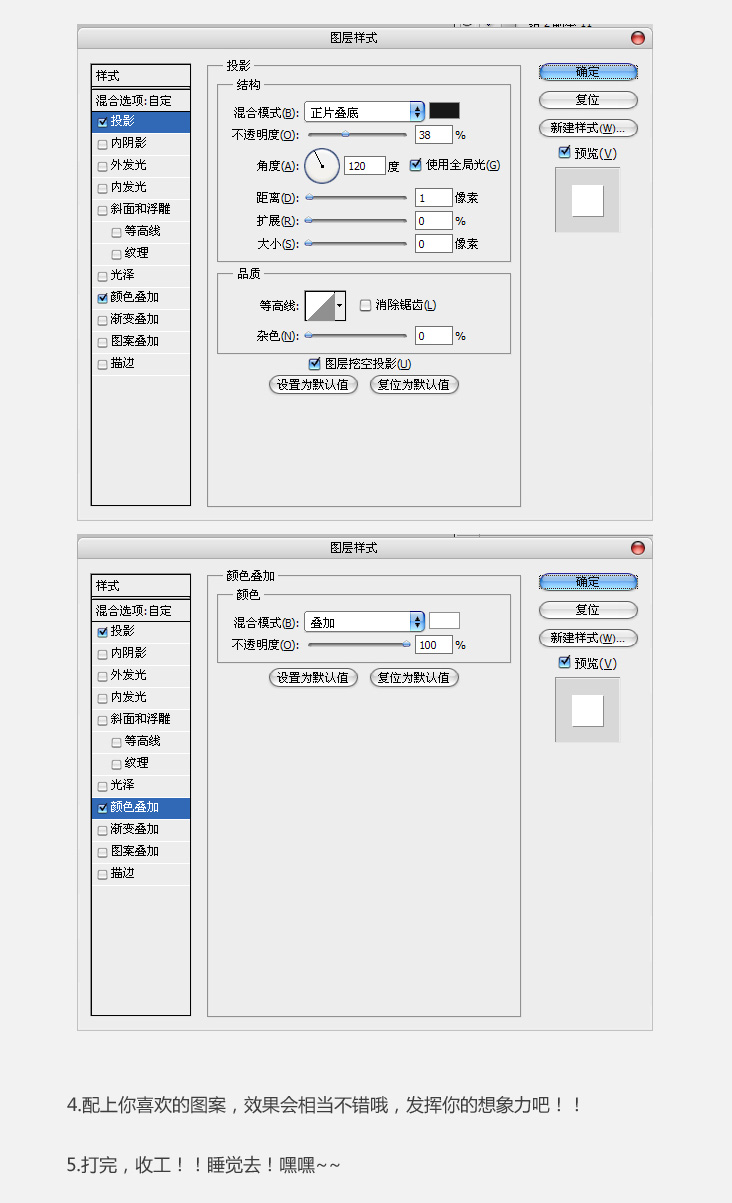Pick the black shadow color swatch
The image size is (732, 1203).
(x=444, y=111)
